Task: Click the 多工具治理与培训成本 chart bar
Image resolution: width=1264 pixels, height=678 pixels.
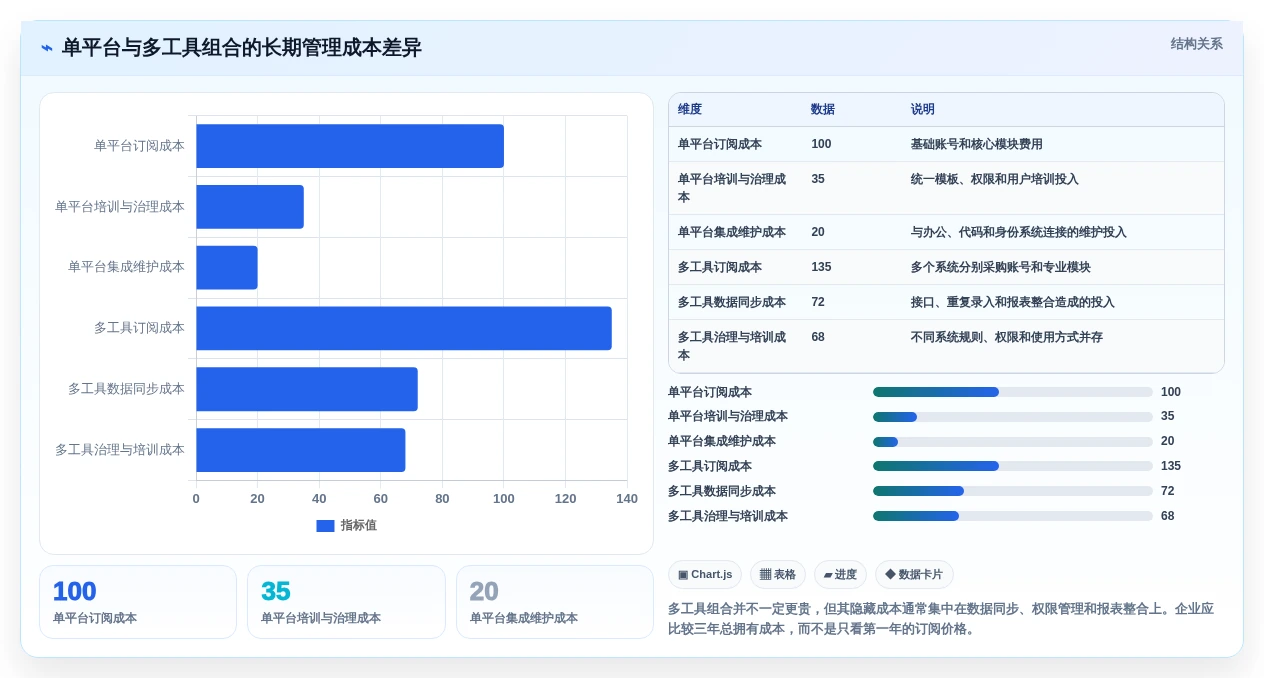Action: tap(301, 450)
